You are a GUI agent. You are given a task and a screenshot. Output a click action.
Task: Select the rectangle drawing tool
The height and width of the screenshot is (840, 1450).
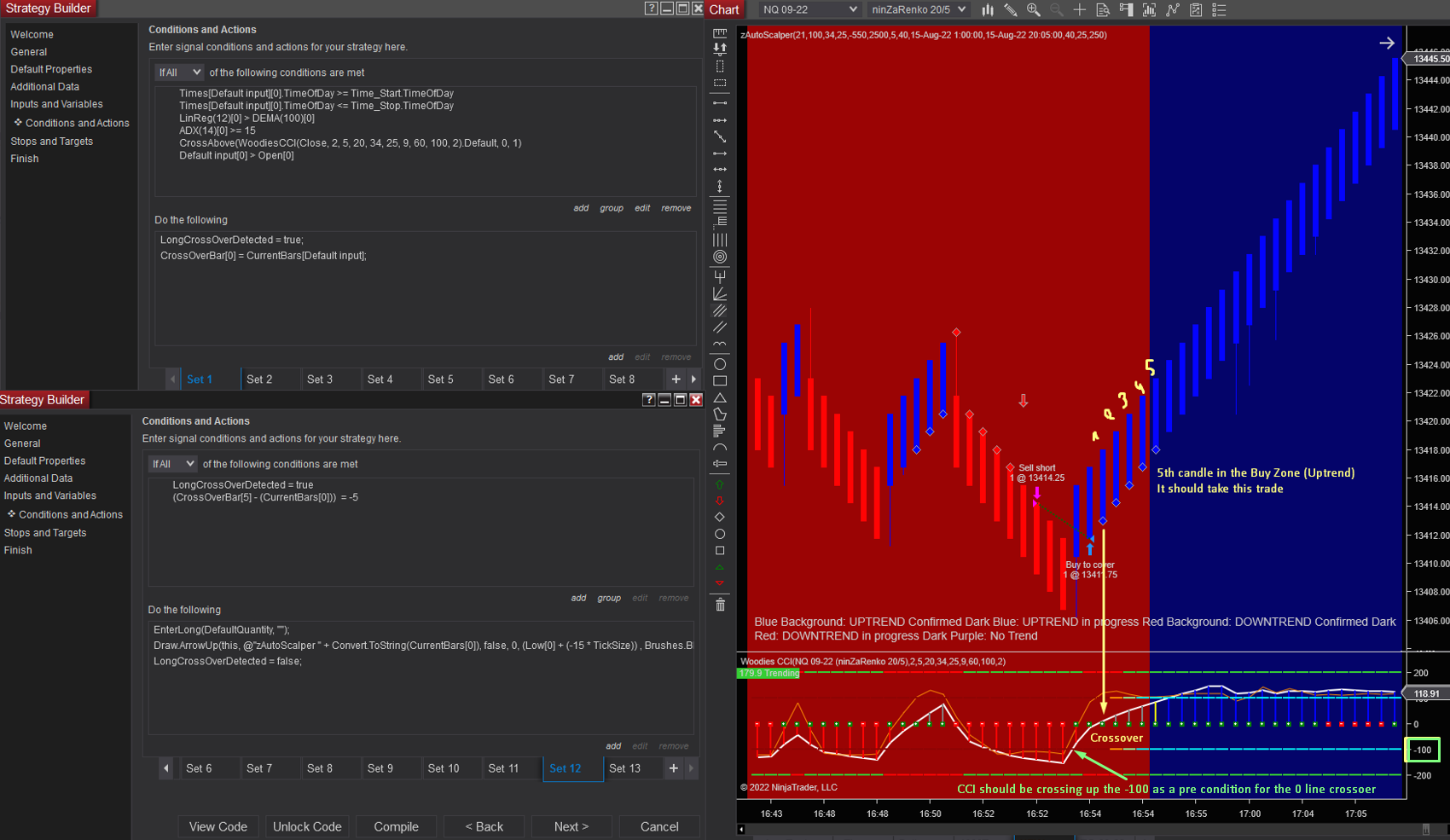(720, 380)
